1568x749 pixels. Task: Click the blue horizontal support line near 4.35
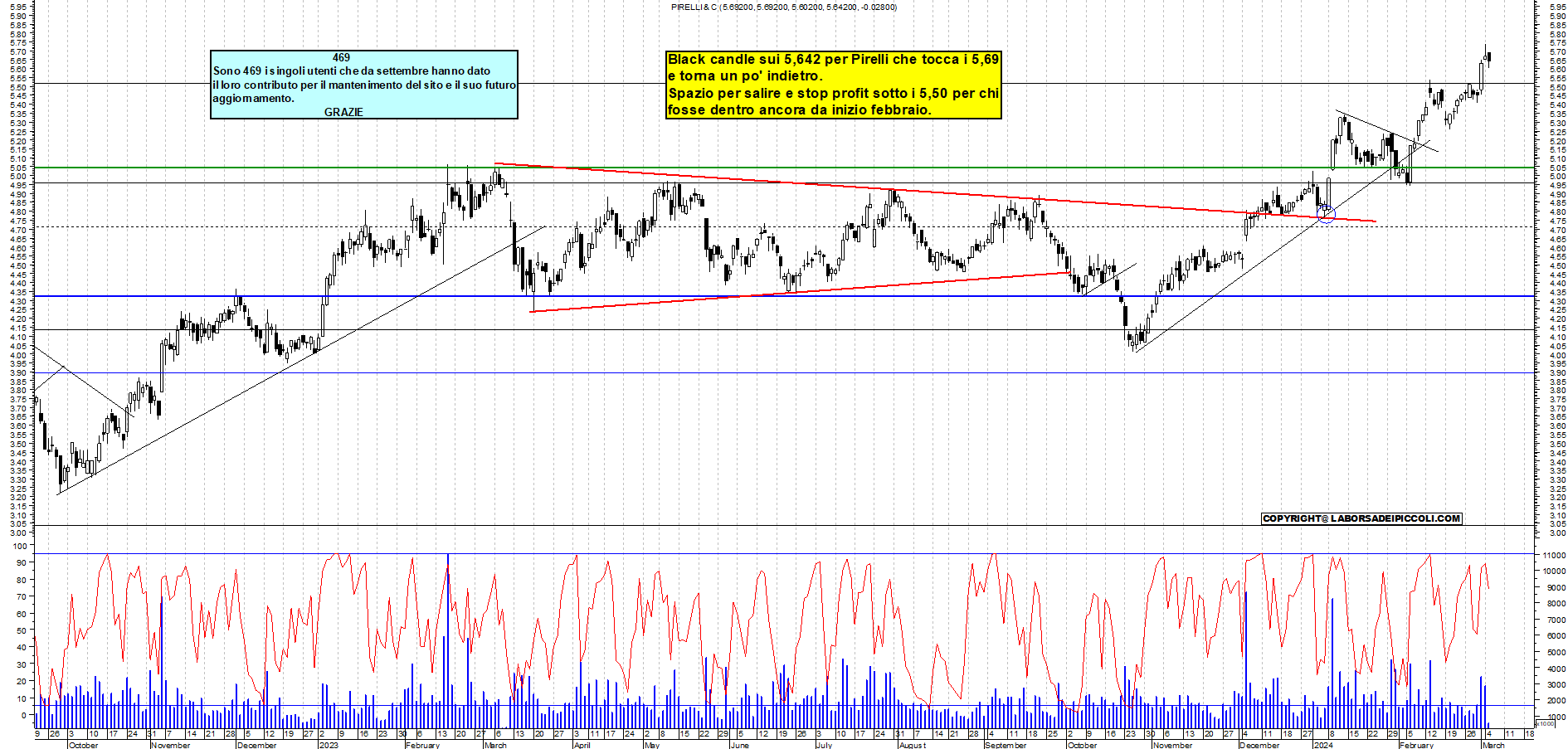point(783,296)
